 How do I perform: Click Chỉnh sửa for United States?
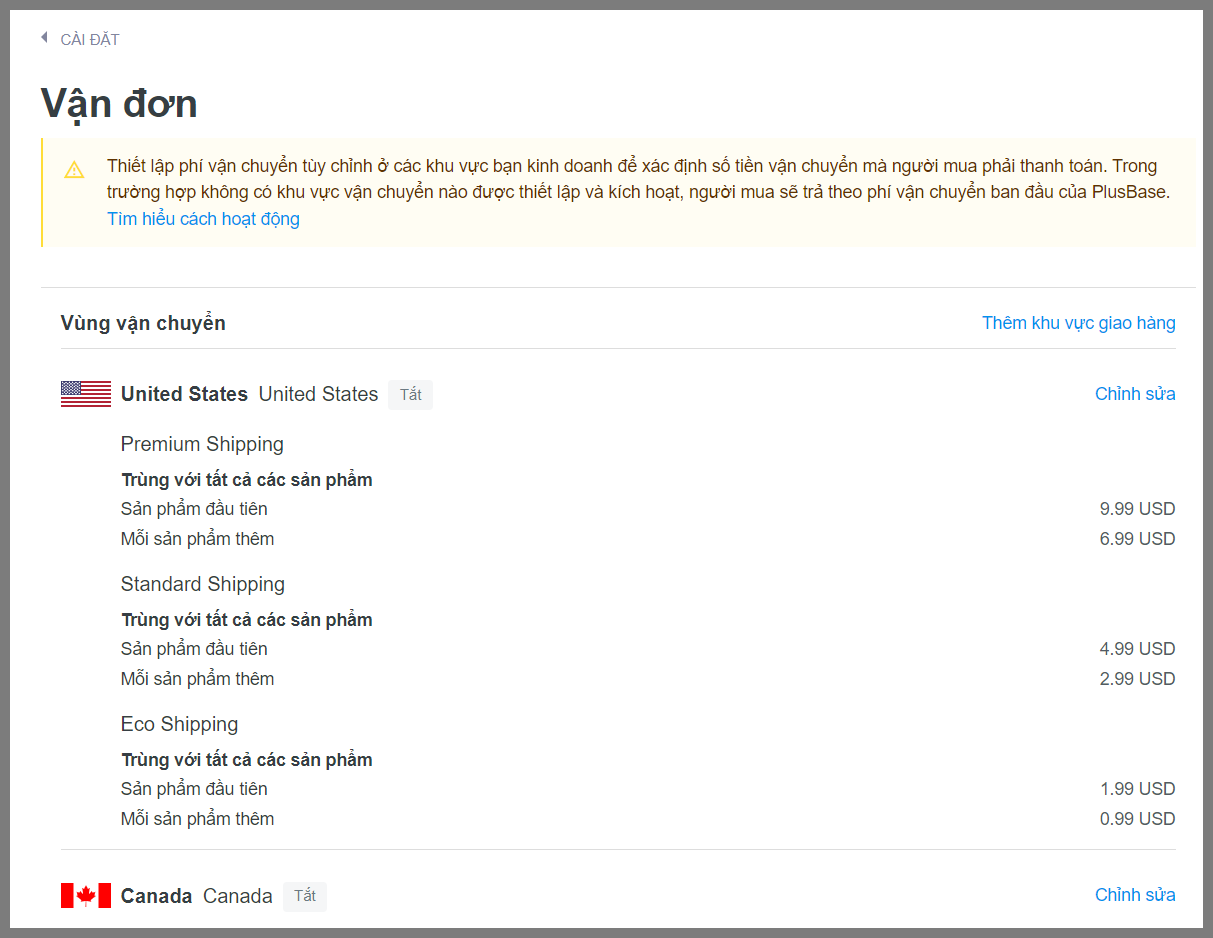point(1135,394)
